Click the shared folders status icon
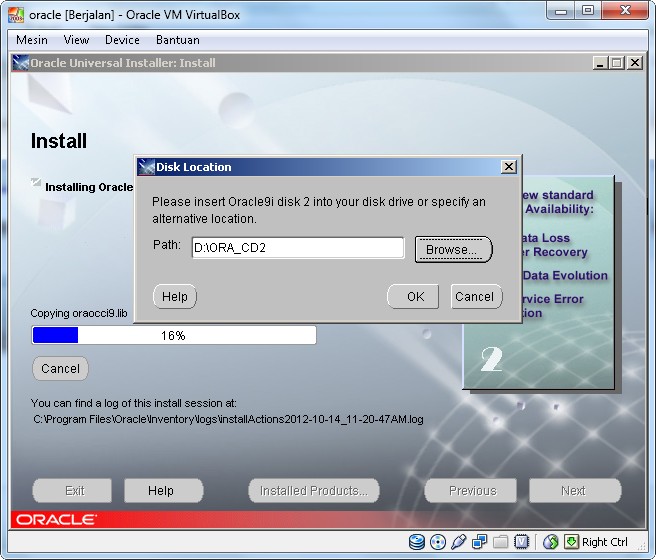The width and height of the screenshot is (656, 560). coord(500,542)
